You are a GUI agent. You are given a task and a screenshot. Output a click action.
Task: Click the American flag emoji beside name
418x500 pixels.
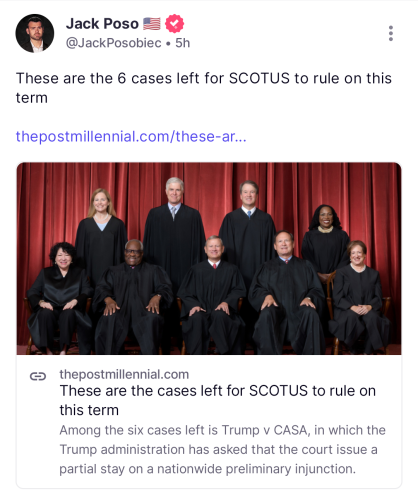[152, 24]
